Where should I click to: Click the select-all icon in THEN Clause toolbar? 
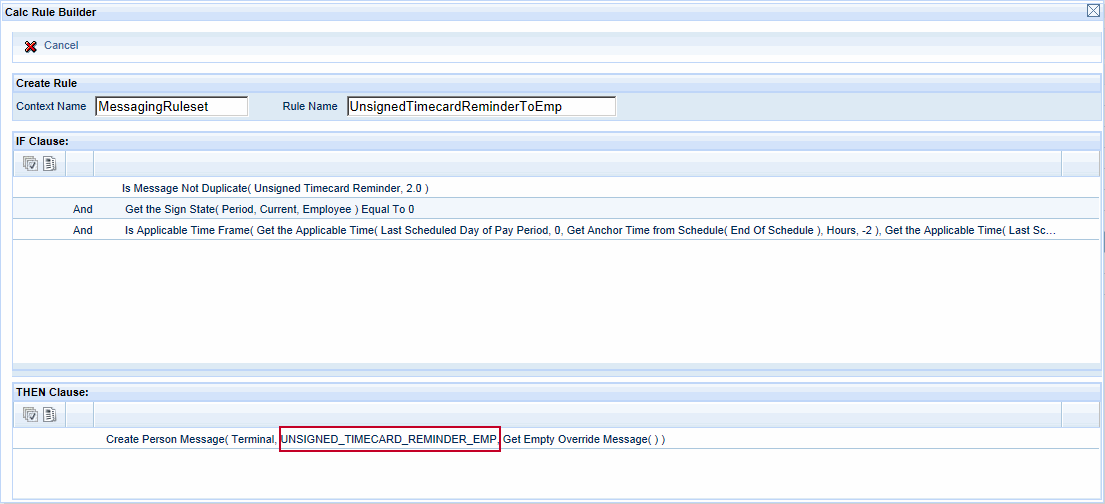point(30,415)
